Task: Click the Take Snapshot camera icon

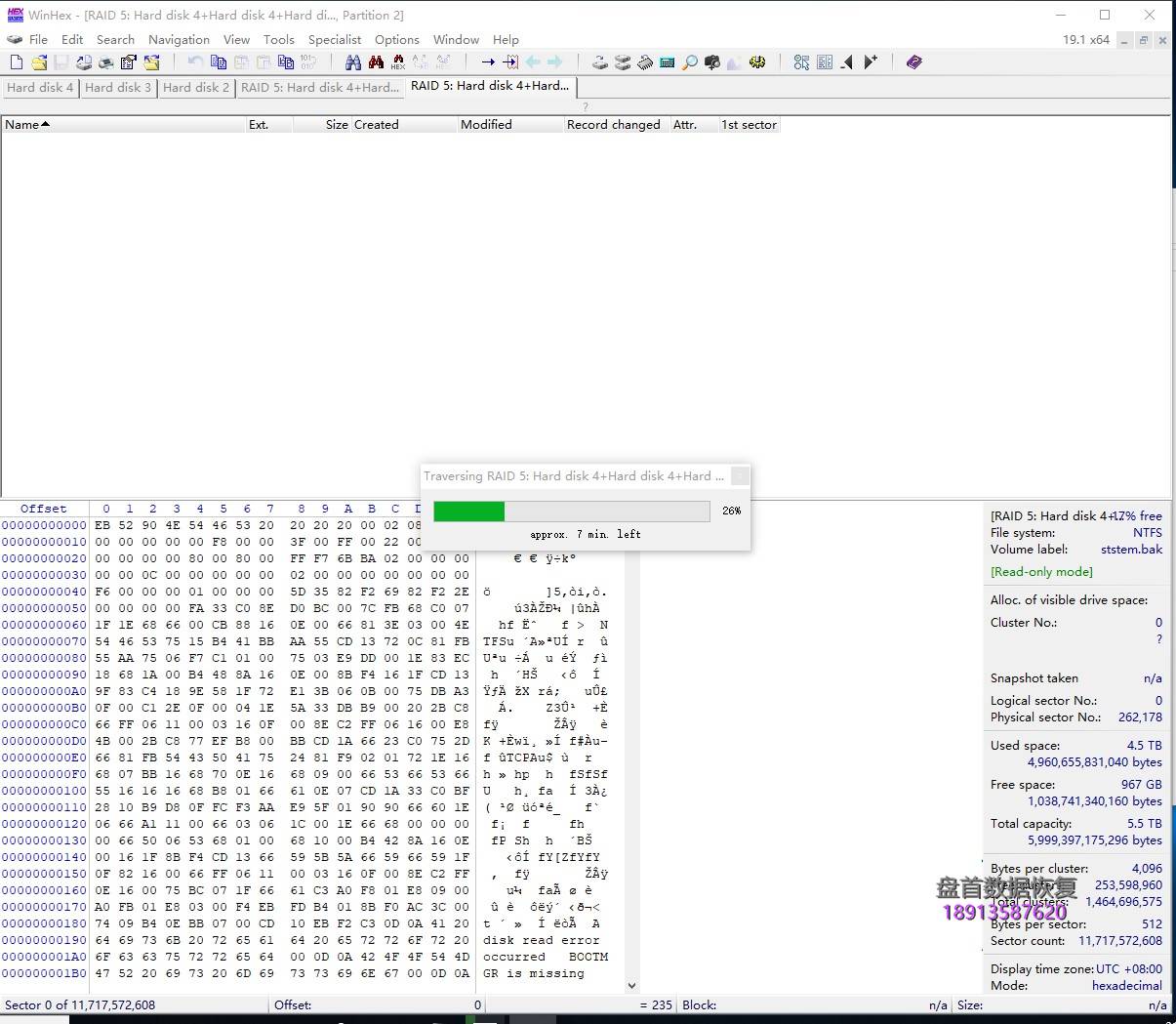Action: (x=712, y=62)
